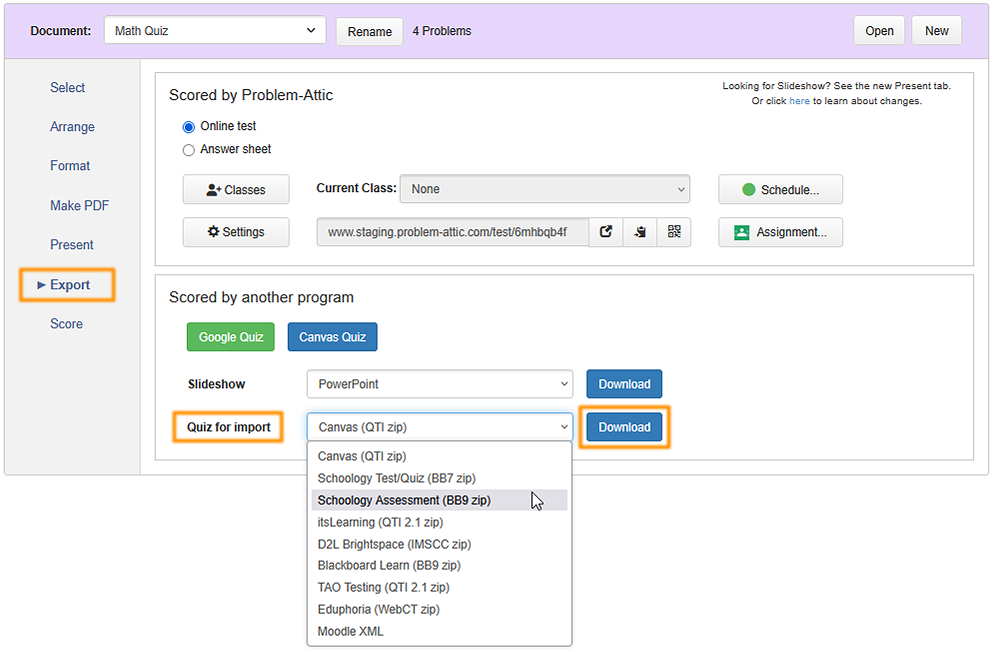993x652 pixels.
Task: Follow the 'here' link about changes
Action: 799,101
